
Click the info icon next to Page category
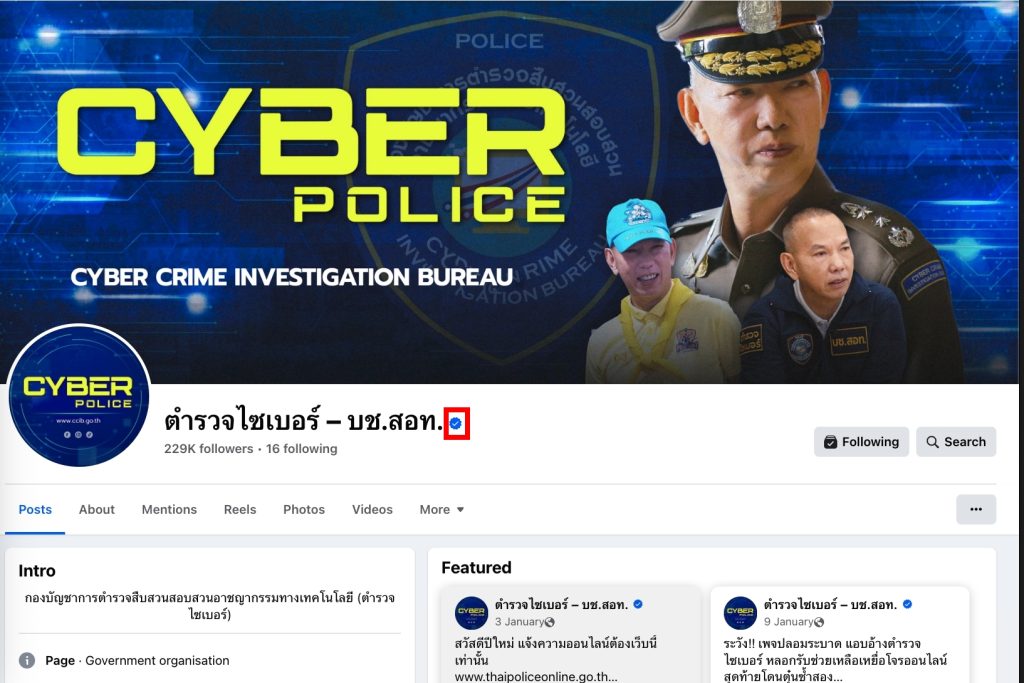tap(27, 660)
